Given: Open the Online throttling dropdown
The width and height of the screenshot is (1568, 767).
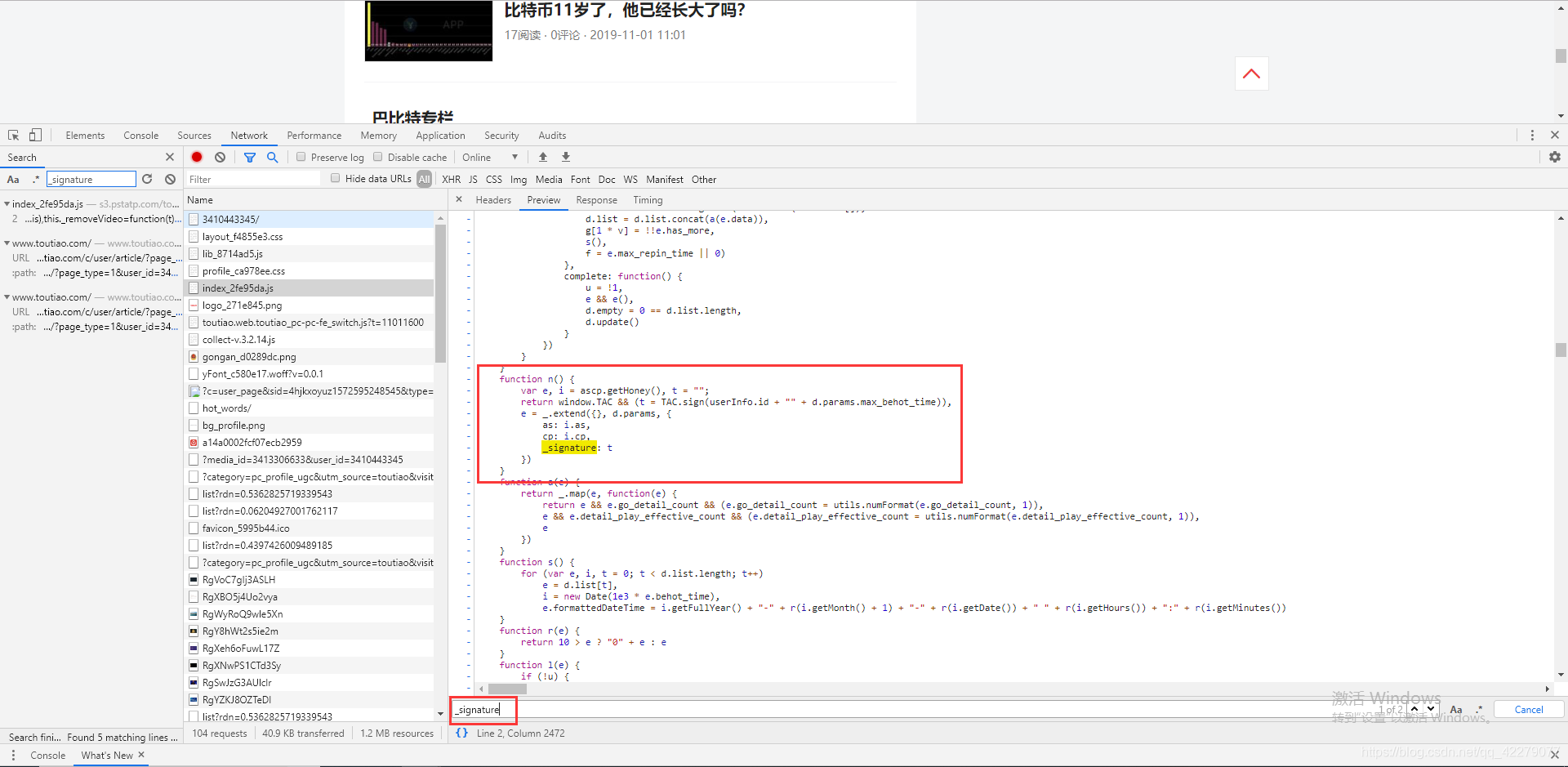Looking at the screenshot, I should click(x=490, y=157).
